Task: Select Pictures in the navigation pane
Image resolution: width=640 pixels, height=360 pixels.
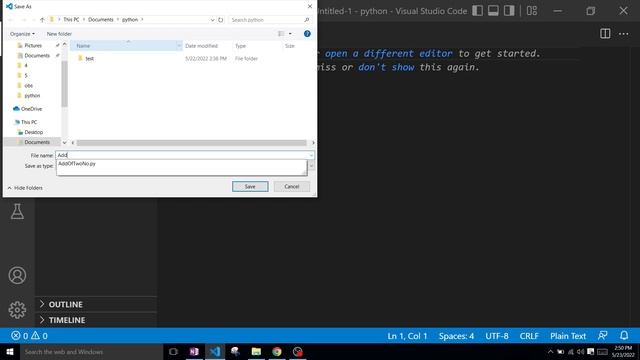Action: pyautogui.click(x=33, y=46)
